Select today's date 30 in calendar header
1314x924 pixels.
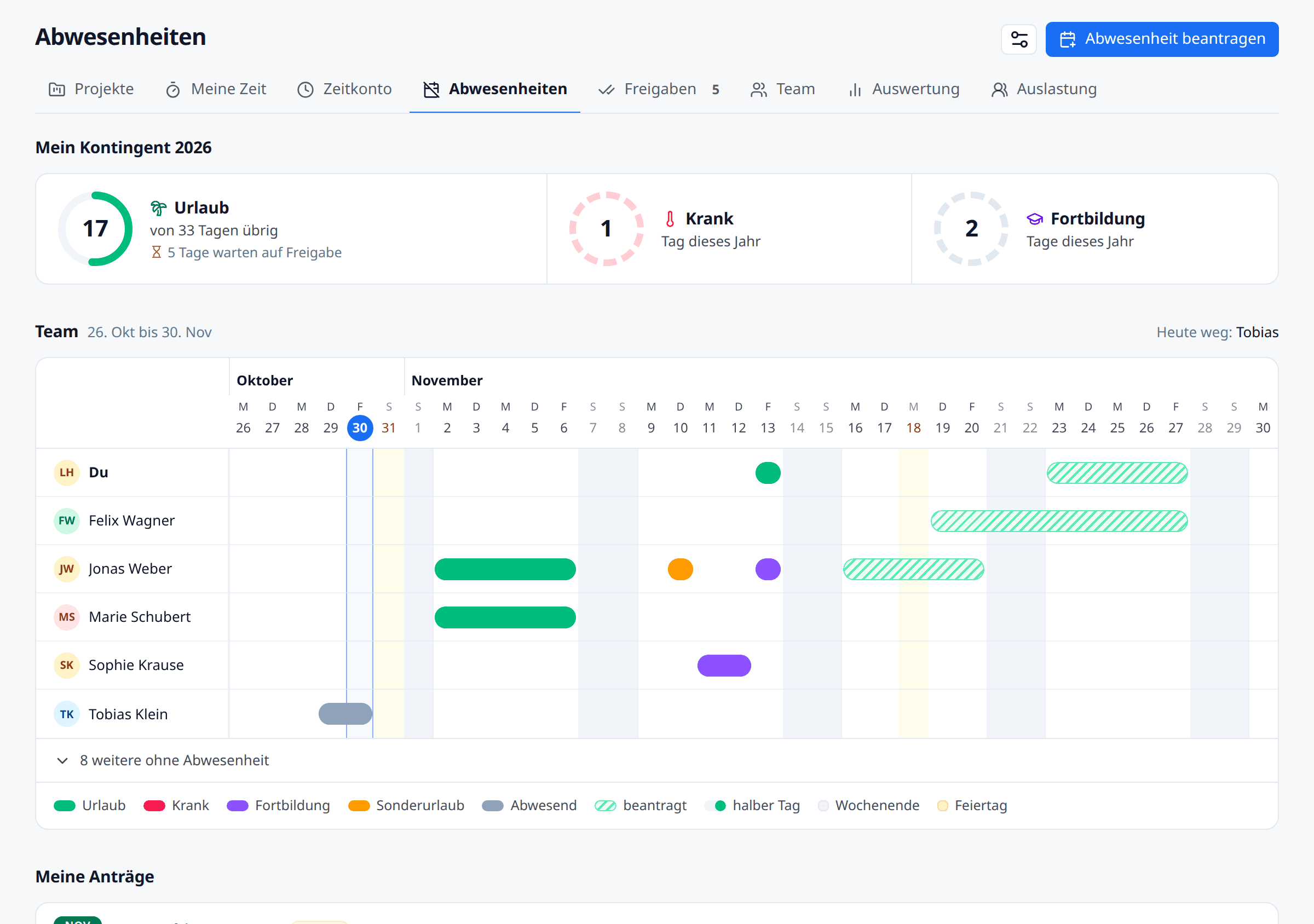(x=360, y=428)
